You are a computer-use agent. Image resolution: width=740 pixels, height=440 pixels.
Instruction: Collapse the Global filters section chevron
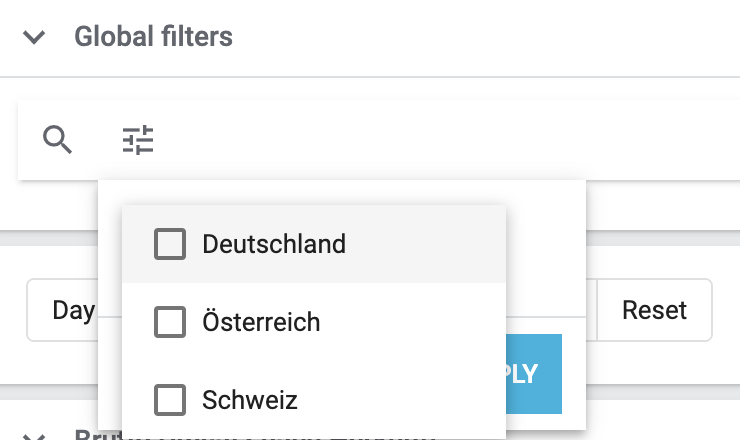[x=35, y=38]
